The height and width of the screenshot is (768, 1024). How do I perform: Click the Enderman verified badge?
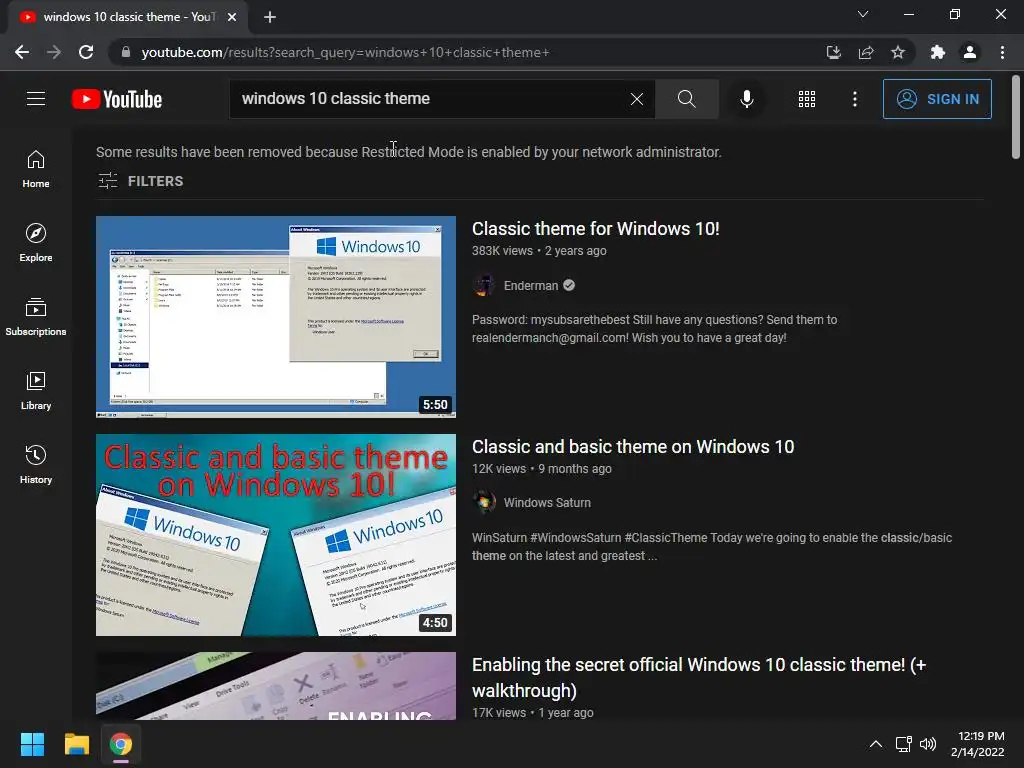click(x=569, y=285)
